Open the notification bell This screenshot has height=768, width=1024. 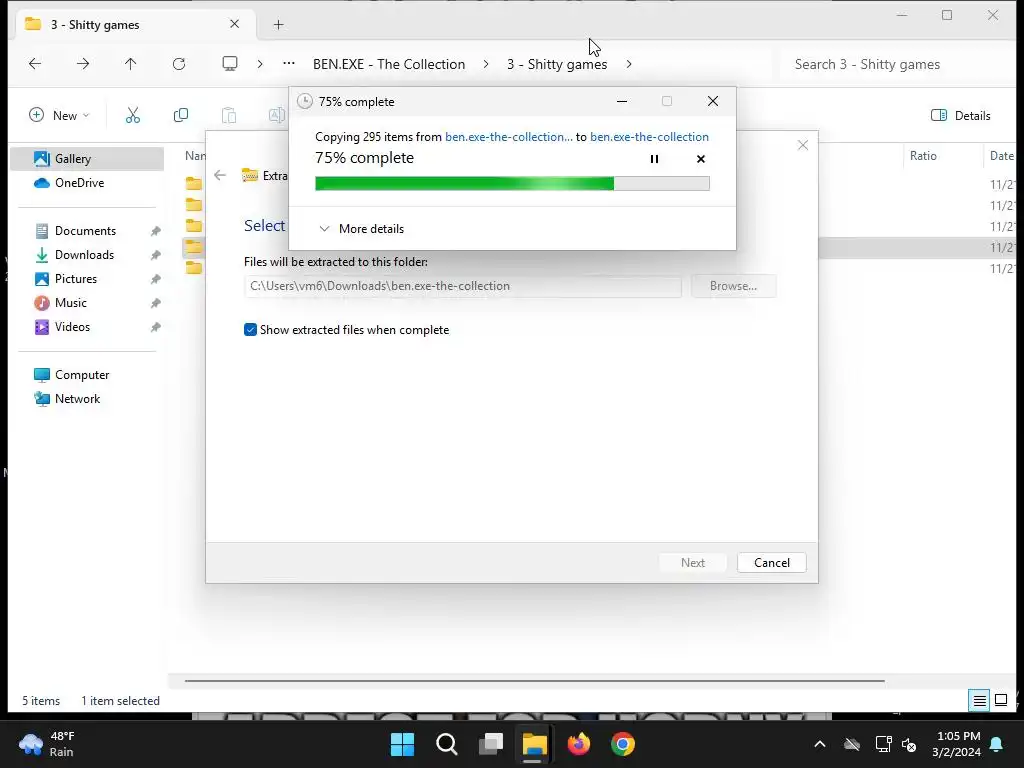pyautogui.click(x=997, y=744)
